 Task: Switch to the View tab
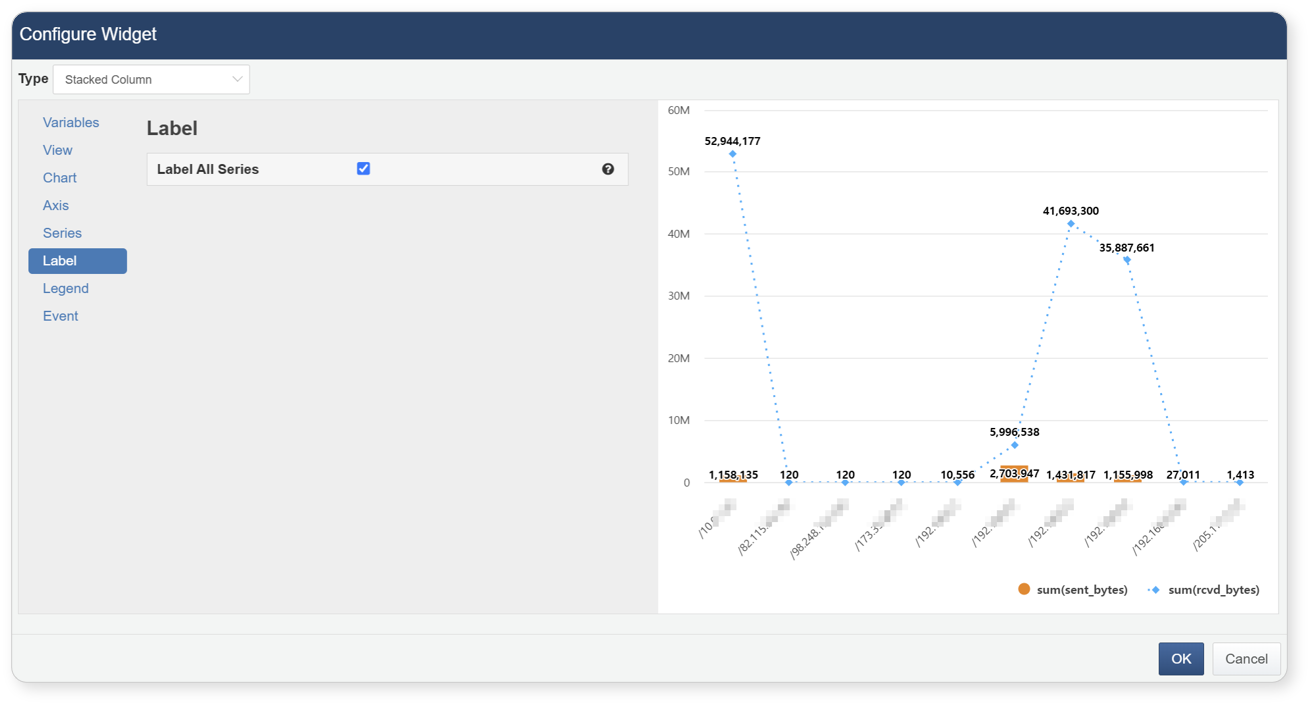(x=58, y=150)
